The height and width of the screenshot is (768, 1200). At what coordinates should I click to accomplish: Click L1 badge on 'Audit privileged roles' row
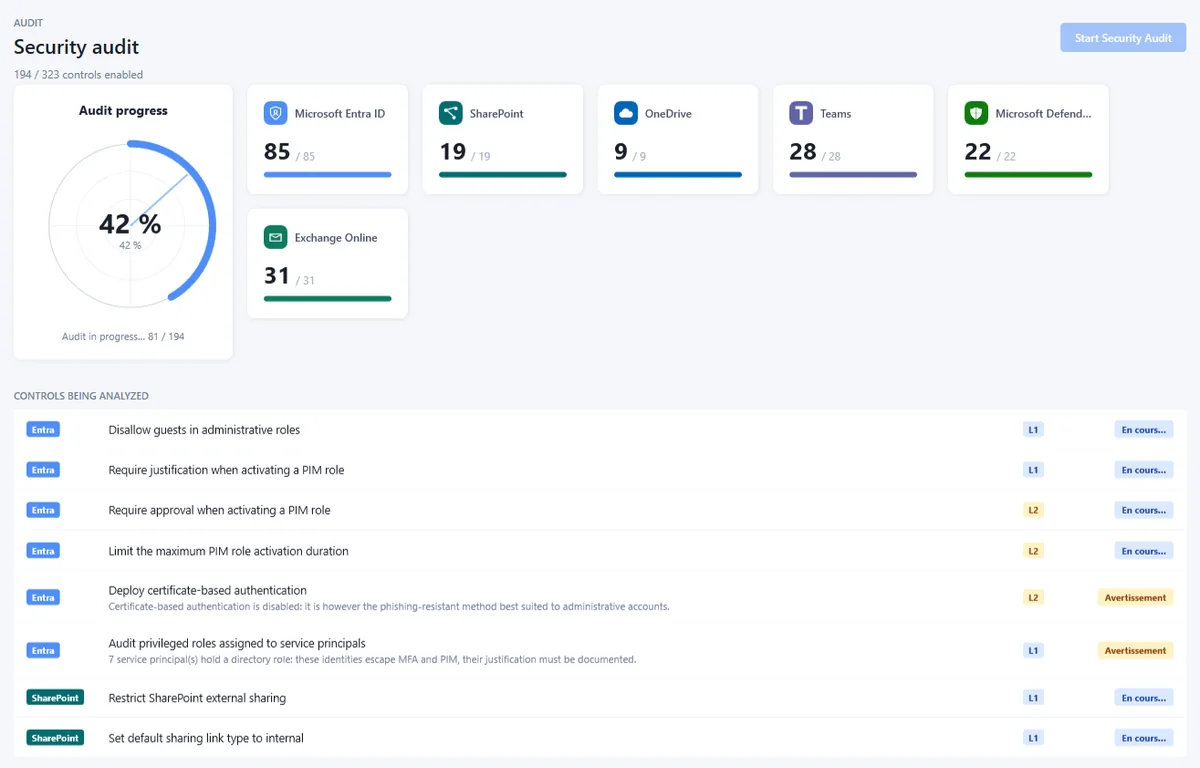coord(1033,650)
